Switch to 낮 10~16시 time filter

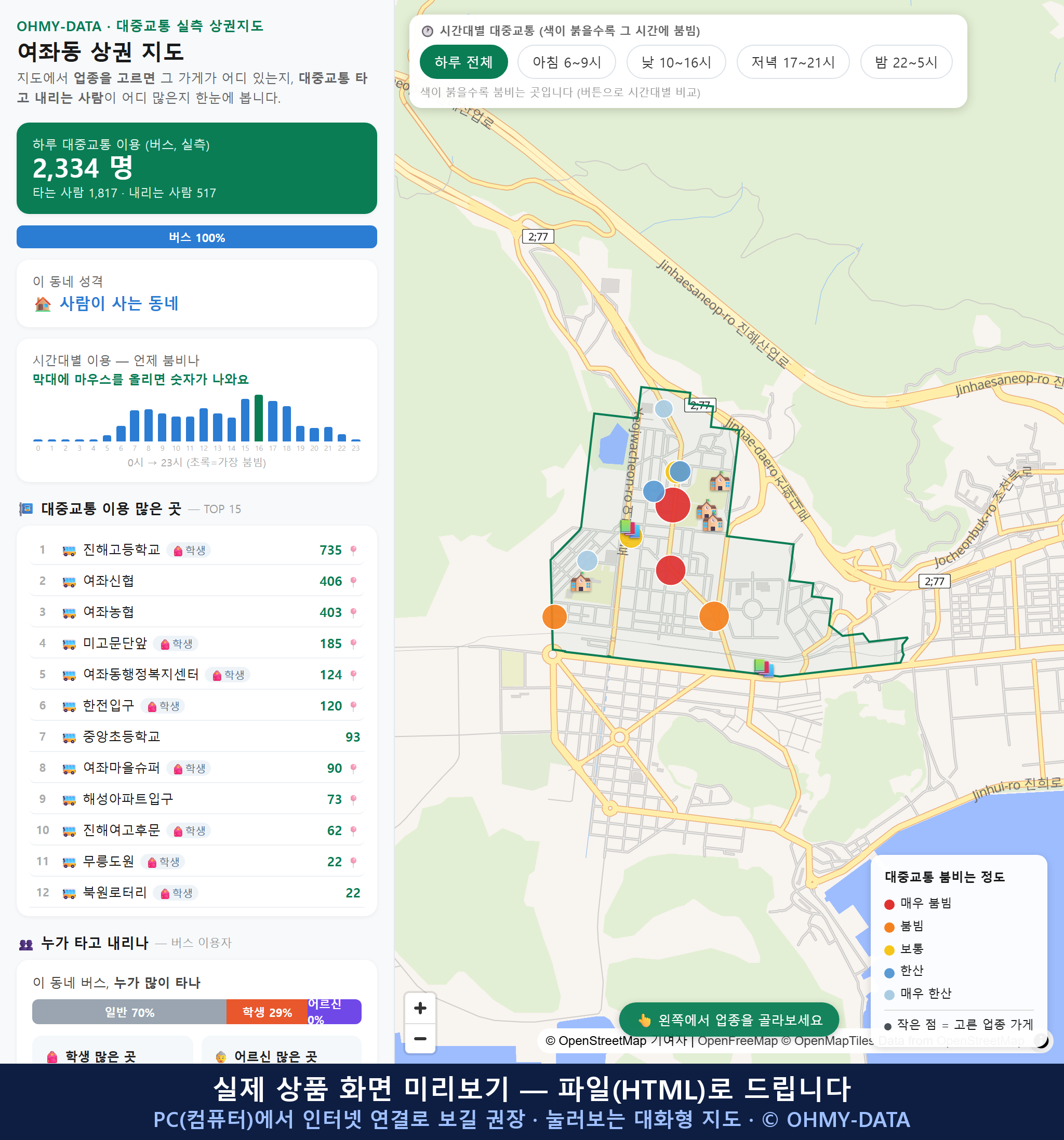[x=676, y=62]
